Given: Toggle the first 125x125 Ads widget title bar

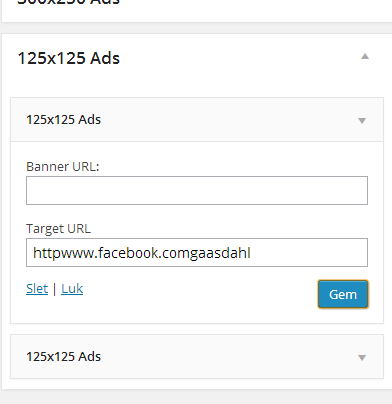Looking at the screenshot, I should 197,120.
